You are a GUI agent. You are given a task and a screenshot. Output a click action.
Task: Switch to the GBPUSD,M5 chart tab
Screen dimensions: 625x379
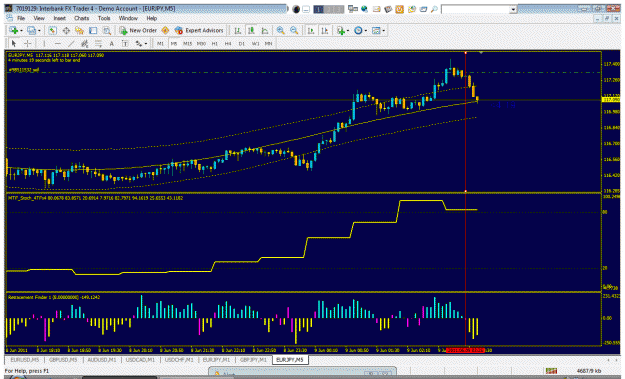[x=63, y=360]
